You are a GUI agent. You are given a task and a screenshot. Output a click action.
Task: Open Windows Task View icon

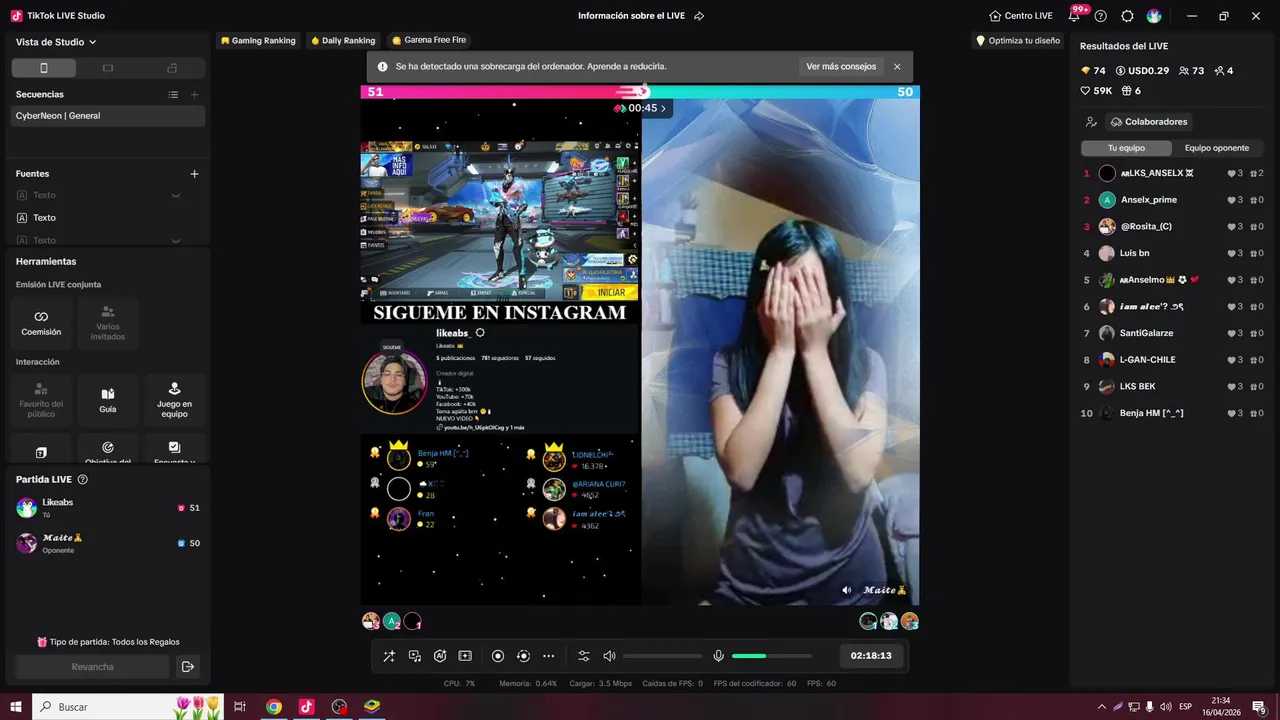(x=240, y=707)
